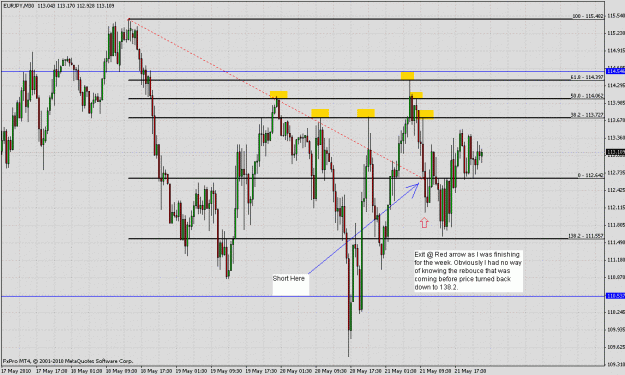Viewport: 625px width, 375px height.
Task: Select the '50.0 - 114.062' Fibonacci label
Action: click(588, 96)
